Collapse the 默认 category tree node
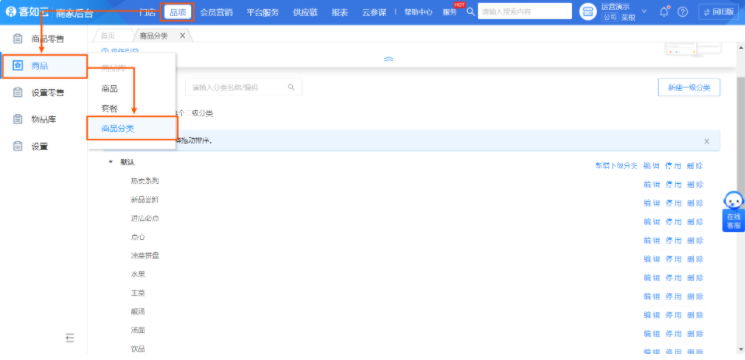Viewport: 745px width, 360px height. tap(111, 162)
